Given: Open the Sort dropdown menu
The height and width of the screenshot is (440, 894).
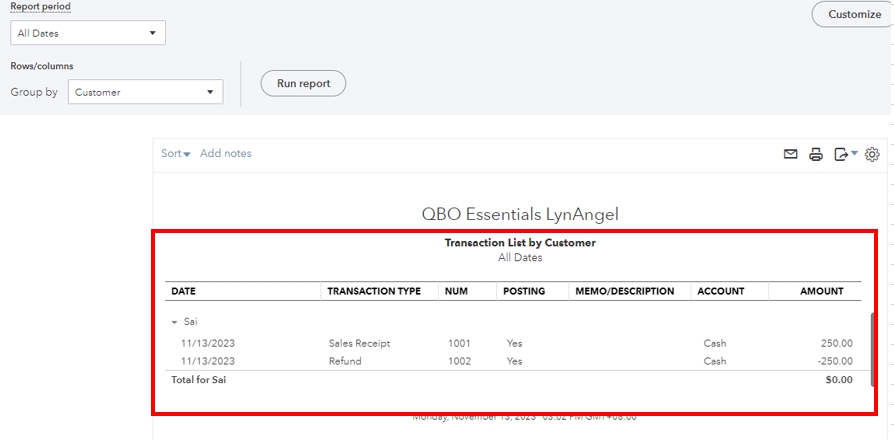Looking at the screenshot, I should 176,154.
